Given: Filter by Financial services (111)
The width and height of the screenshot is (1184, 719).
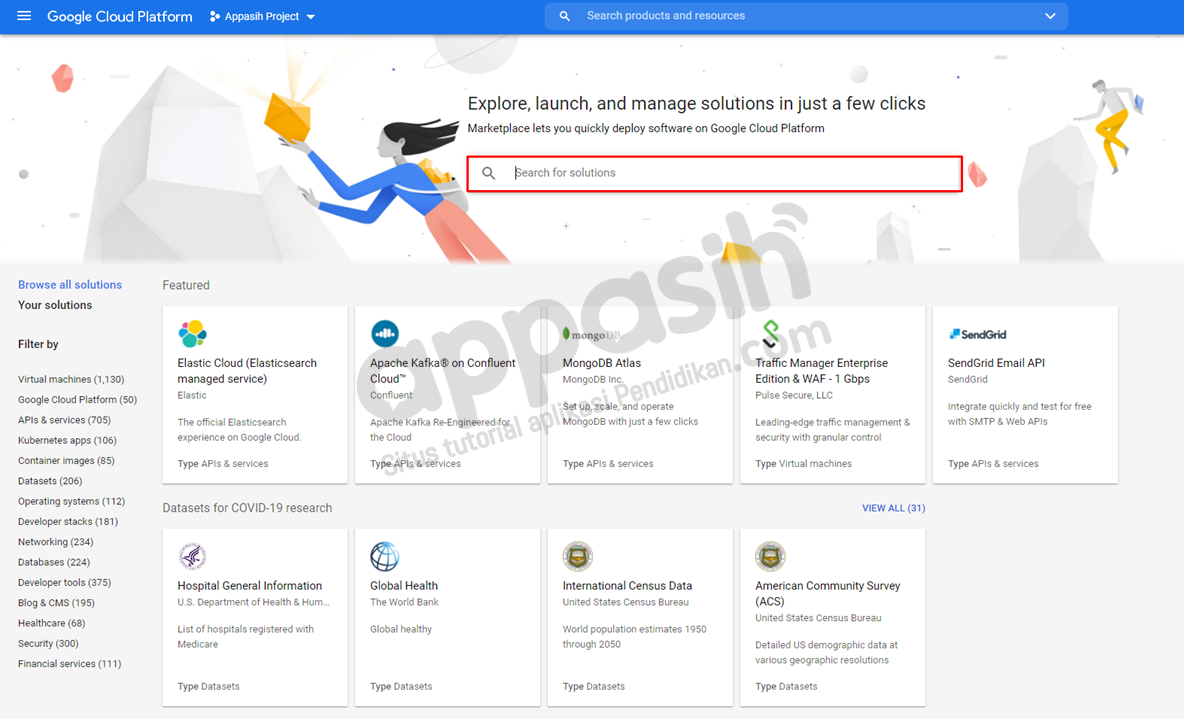Looking at the screenshot, I should pyautogui.click(x=69, y=665).
